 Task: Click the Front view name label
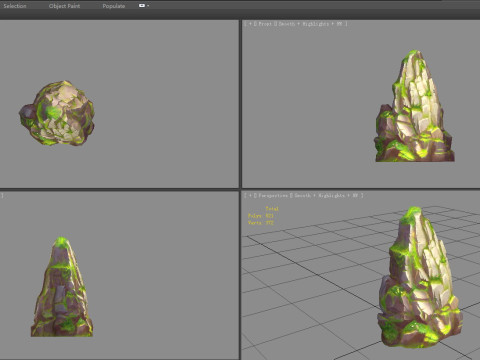coord(265,24)
